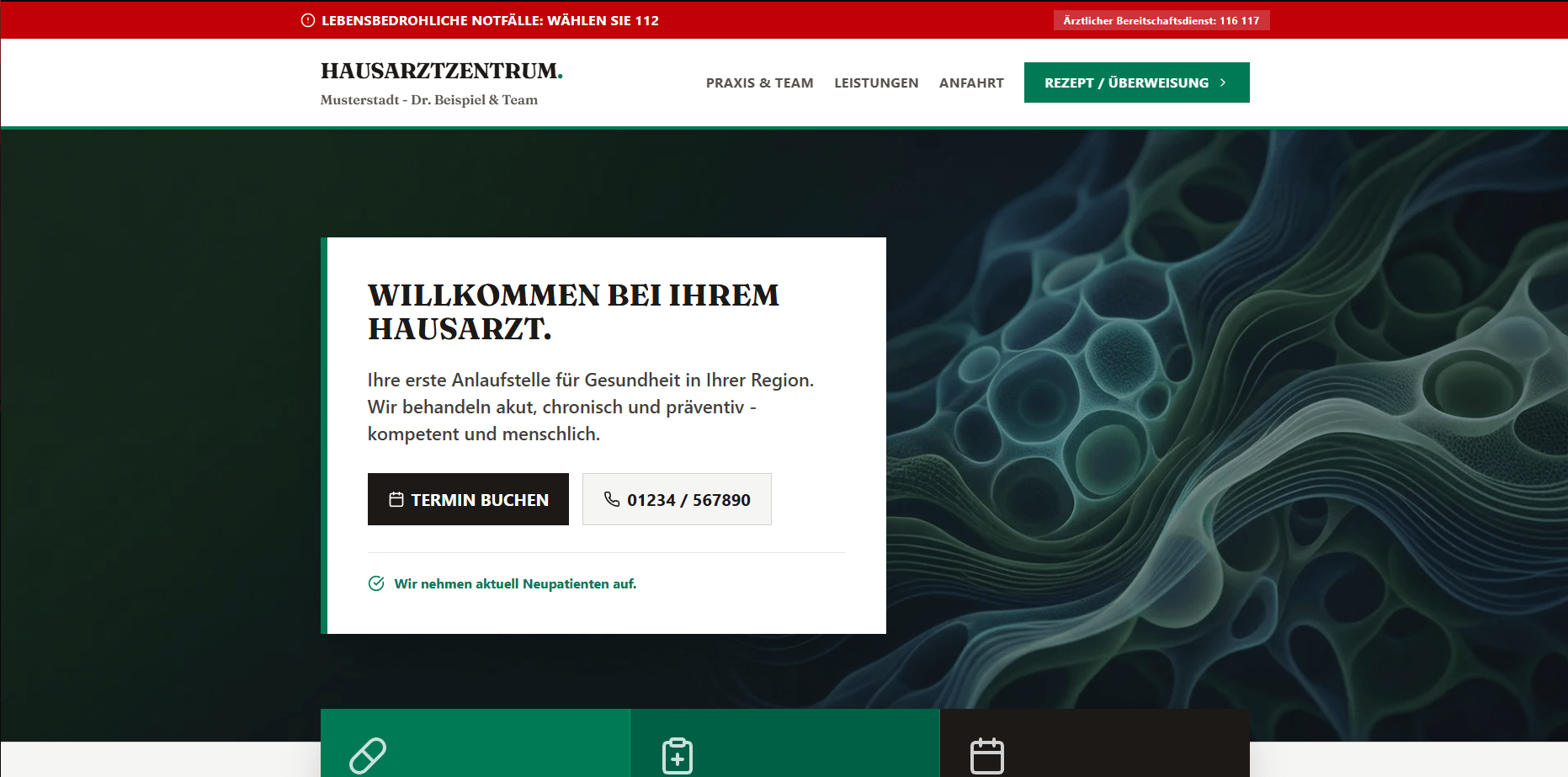Click the Ärztlicher Bereitschaftsdienst 116 117 badge
1568x777 pixels.
pyautogui.click(x=1161, y=19)
